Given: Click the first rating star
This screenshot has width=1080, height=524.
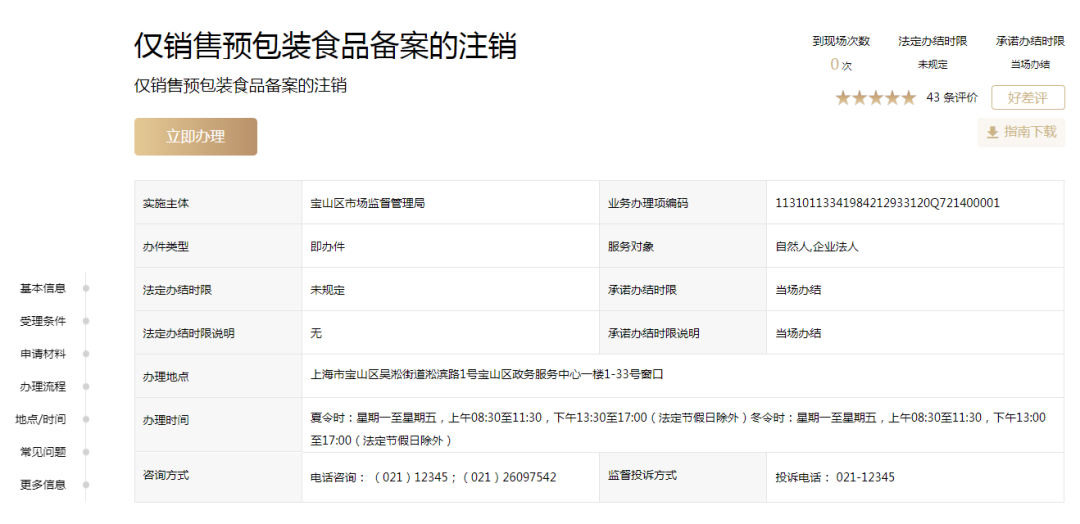Looking at the screenshot, I should click(x=843, y=98).
